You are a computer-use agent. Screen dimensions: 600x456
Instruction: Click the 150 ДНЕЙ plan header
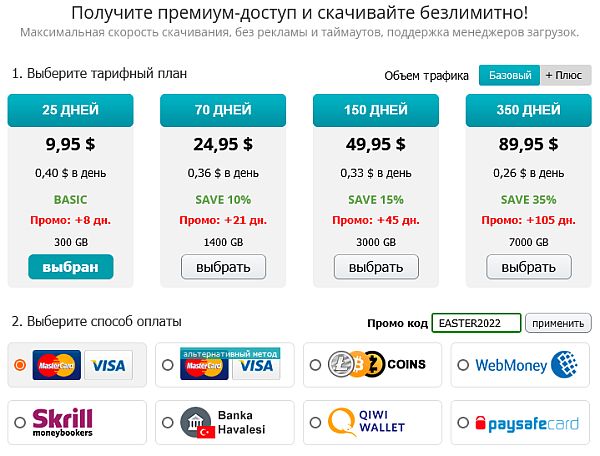[375, 110]
